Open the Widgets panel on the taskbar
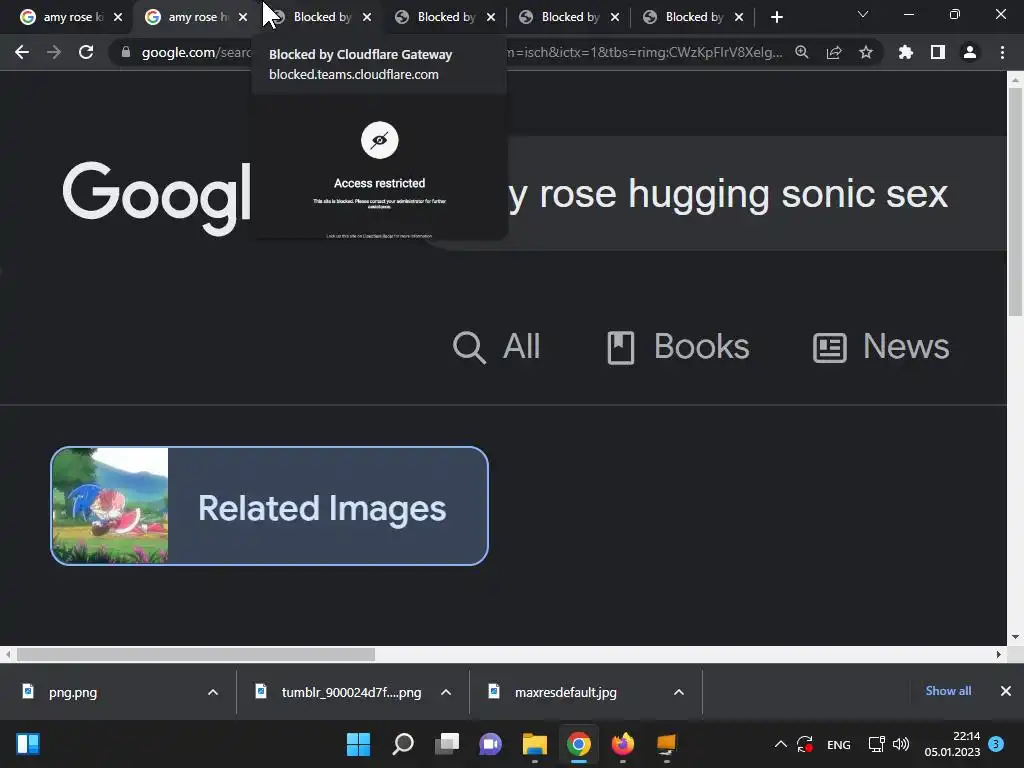1024x768 pixels. click(28, 744)
